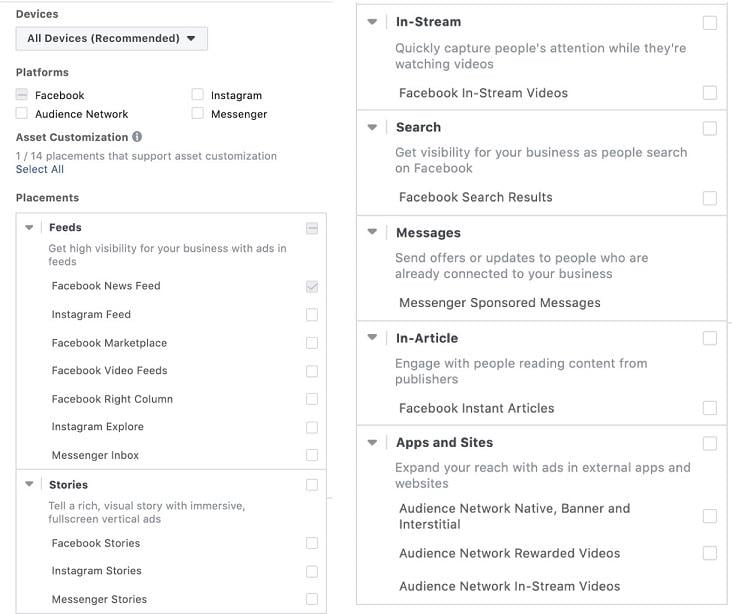Click the Audience Network In-Stream Videos label
The width and height of the screenshot is (732, 614).
point(509,586)
